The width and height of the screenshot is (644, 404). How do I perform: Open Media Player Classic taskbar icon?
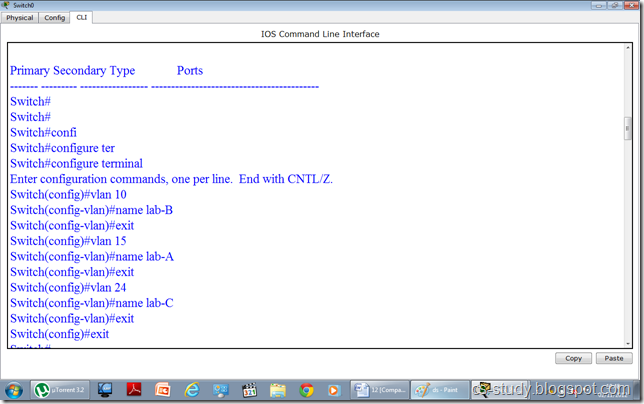point(249,390)
